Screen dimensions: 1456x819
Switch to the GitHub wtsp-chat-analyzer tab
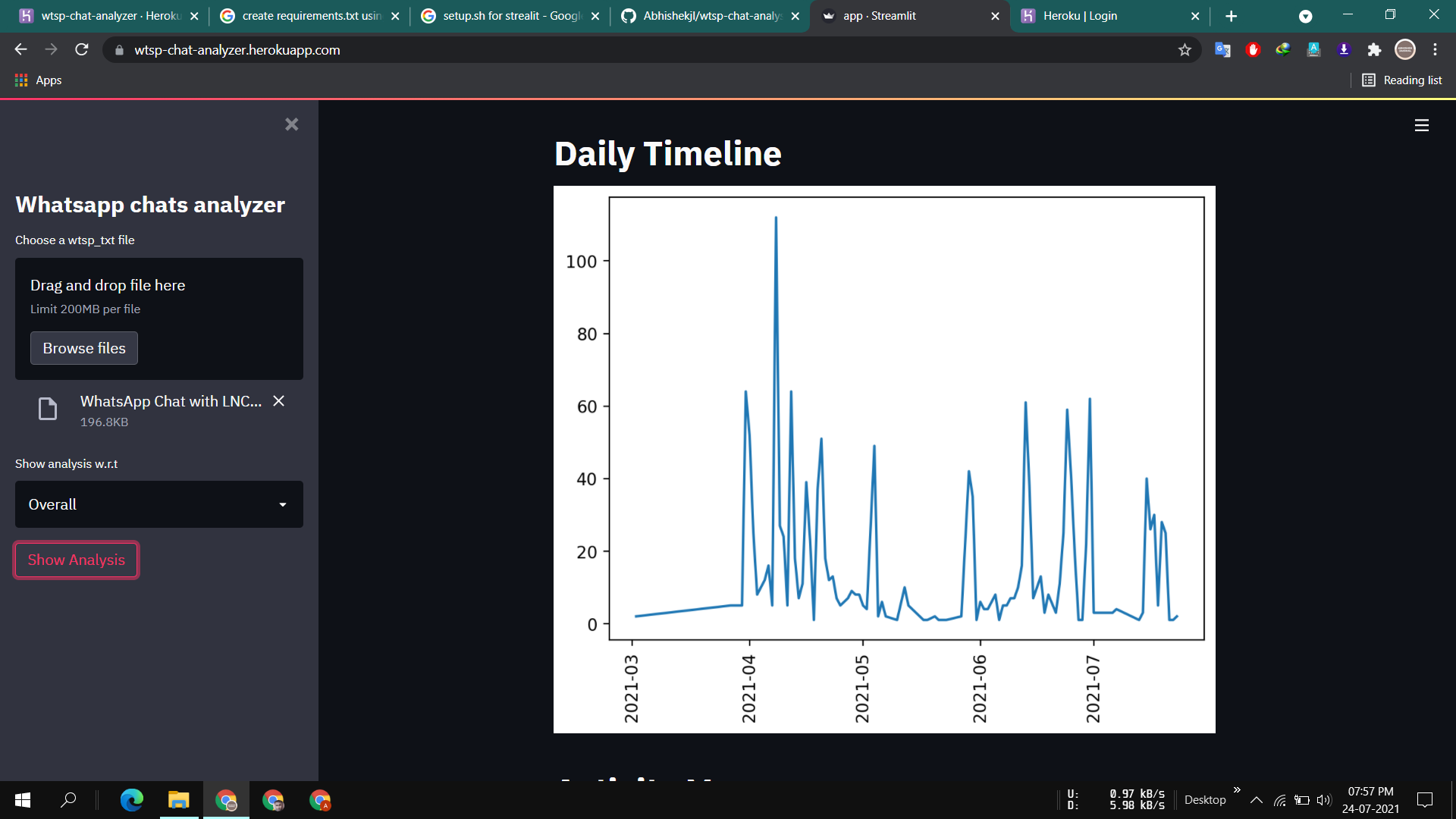click(x=709, y=15)
